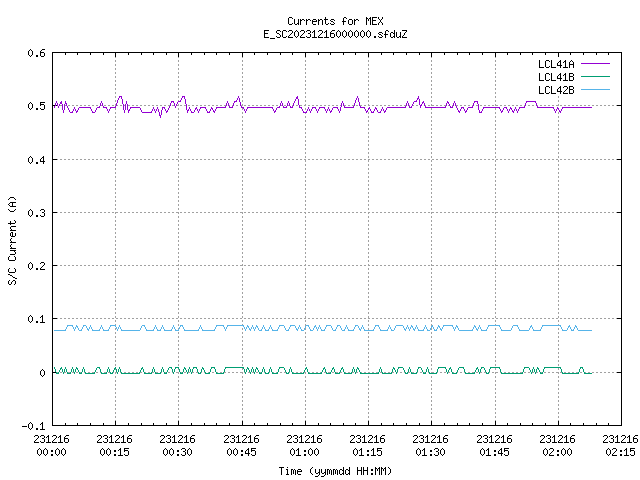Screen dimensions: 640x480
Task: Click the file name E_SC20231216000000.sfduZ
Action: tap(335, 34)
